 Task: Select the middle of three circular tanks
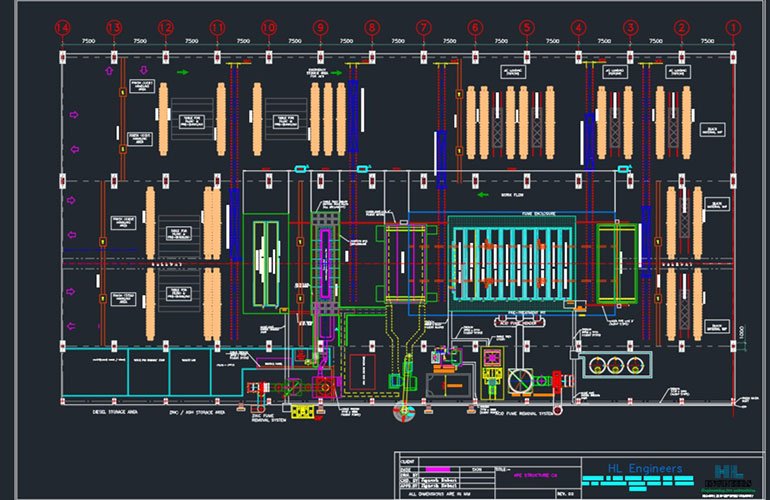[617, 364]
